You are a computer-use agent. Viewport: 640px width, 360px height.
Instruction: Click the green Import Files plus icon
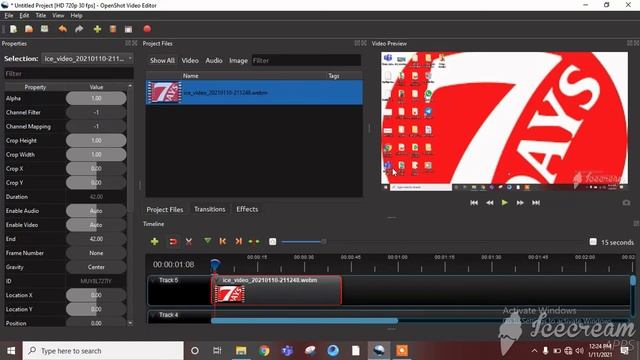tap(97, 29)
